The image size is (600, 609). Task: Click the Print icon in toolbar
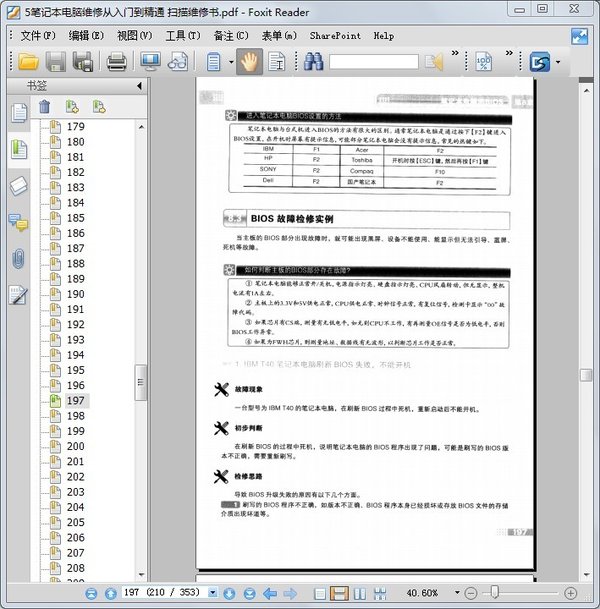click(116, 63)
